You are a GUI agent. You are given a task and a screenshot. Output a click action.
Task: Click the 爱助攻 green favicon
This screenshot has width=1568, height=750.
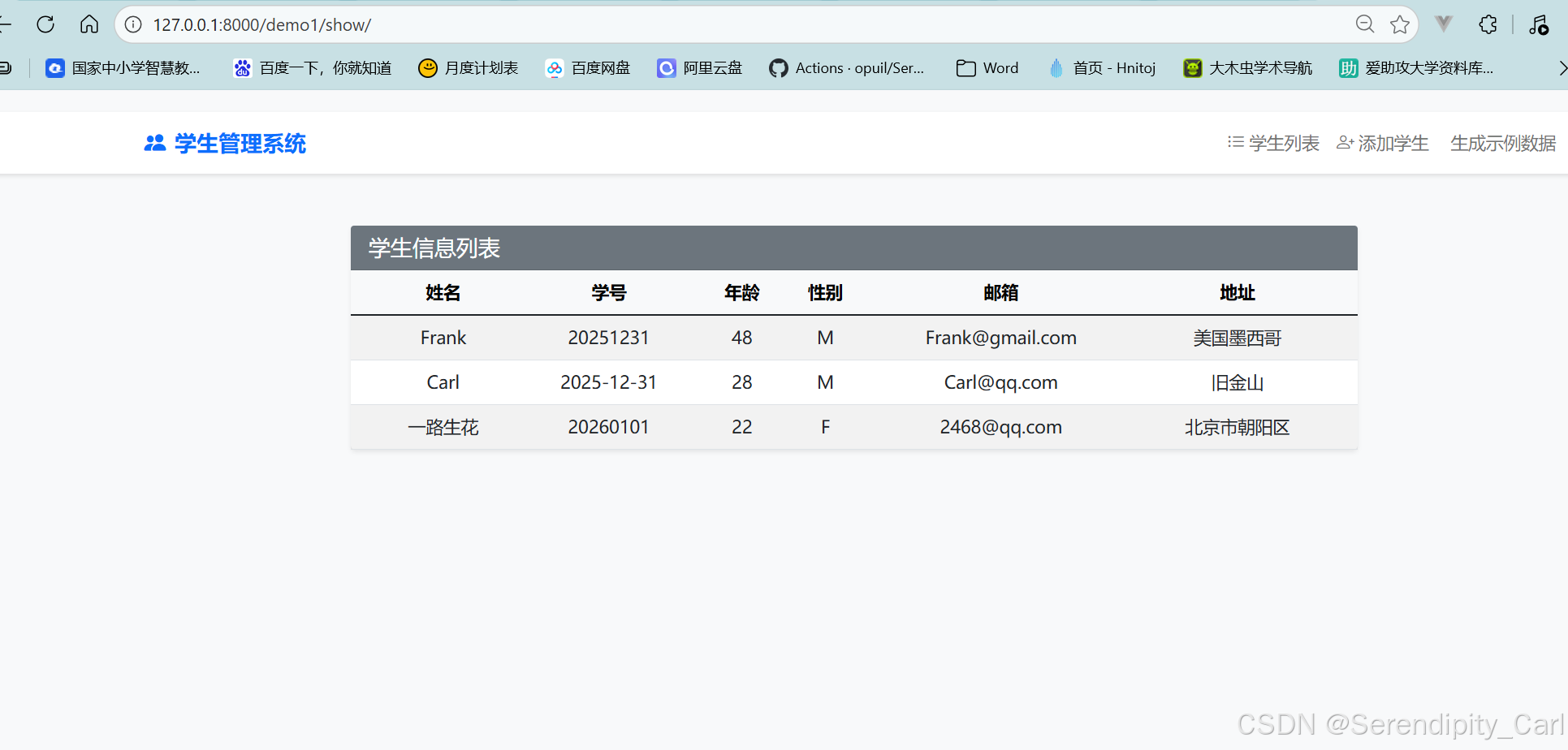[x=1348, y=68]
